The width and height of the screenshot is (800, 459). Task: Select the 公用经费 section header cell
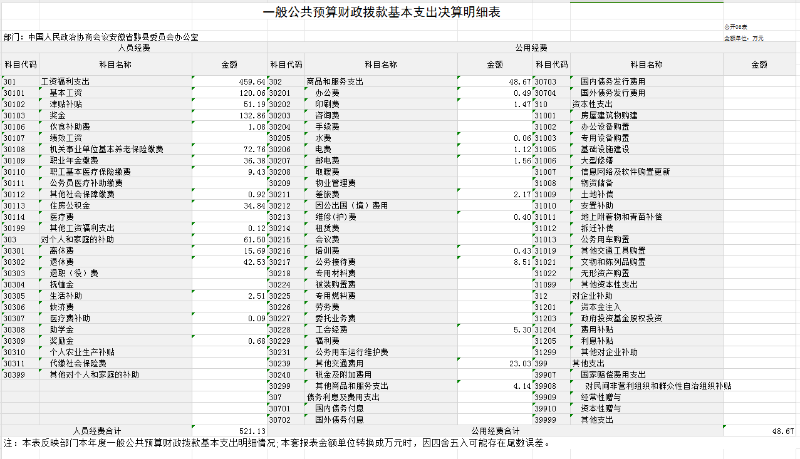530,47
